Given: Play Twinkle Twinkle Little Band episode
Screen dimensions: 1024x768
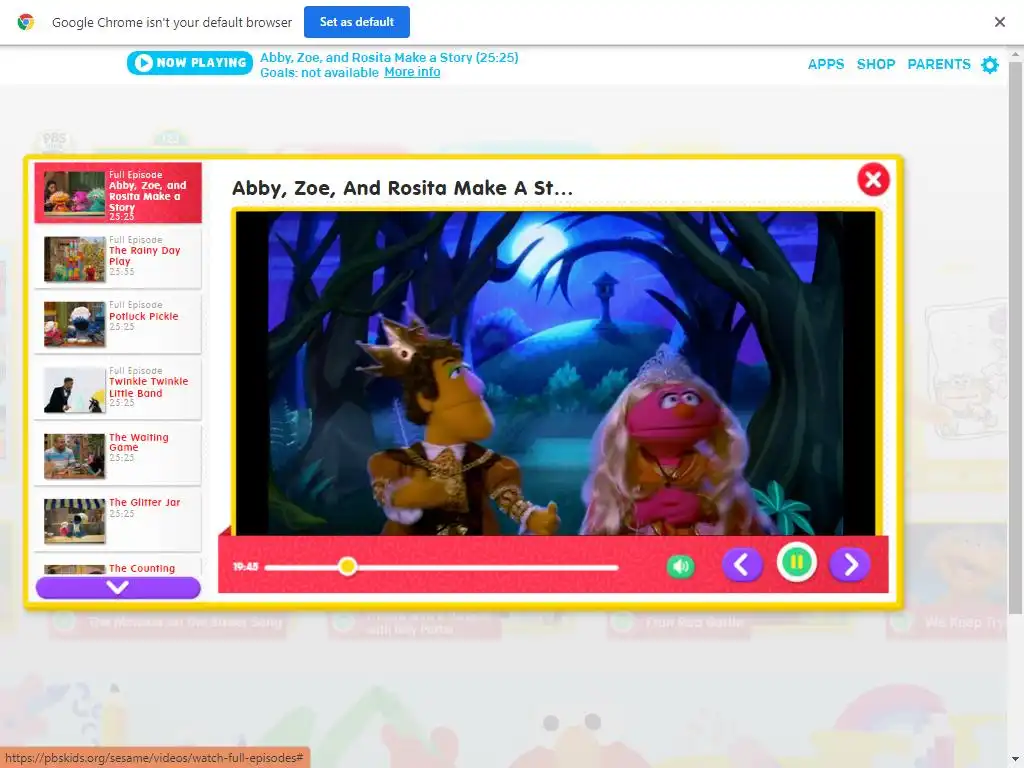Looking at the screenshot, I should coord(118,389).
